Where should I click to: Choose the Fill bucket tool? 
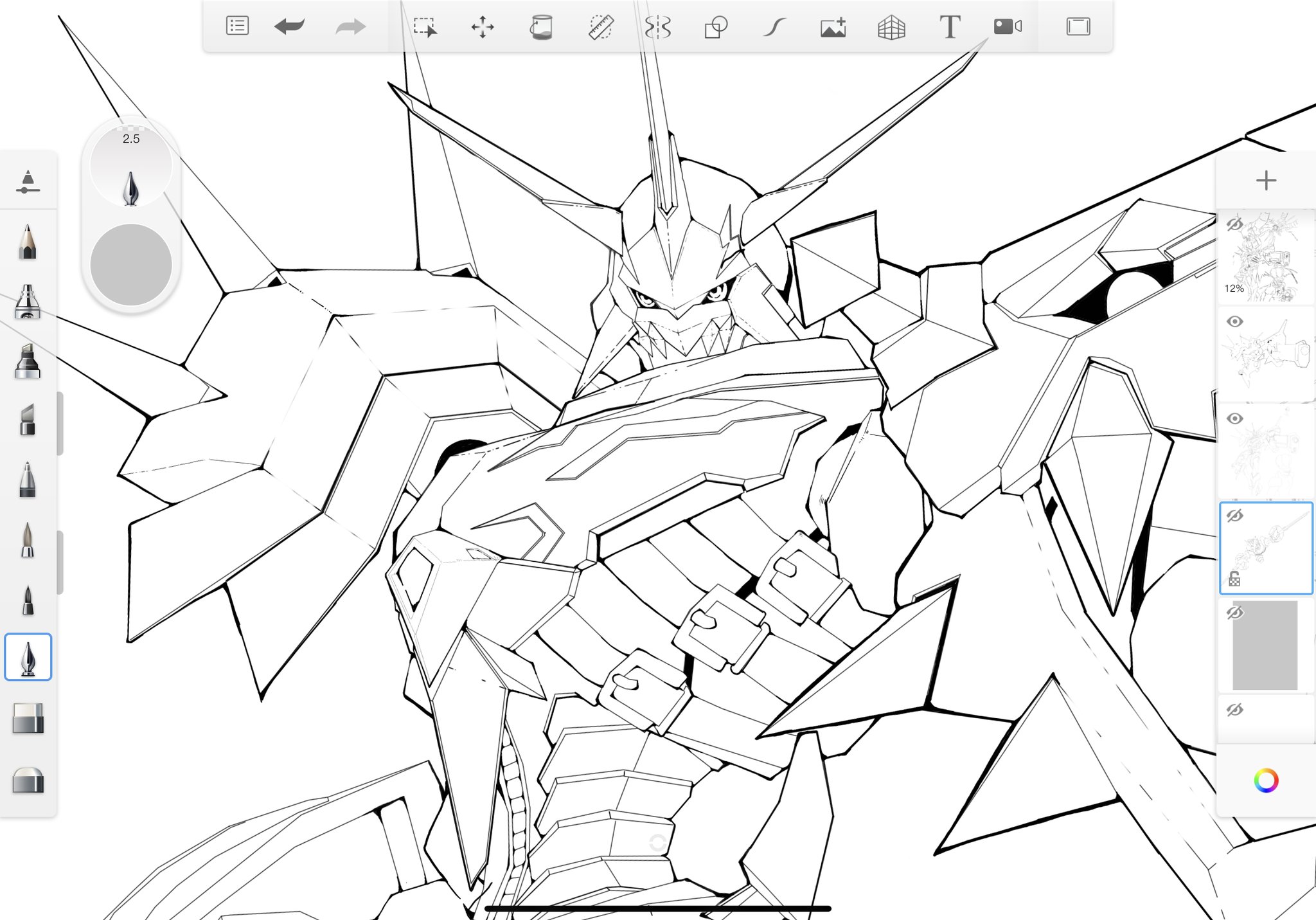pos(540,27)
